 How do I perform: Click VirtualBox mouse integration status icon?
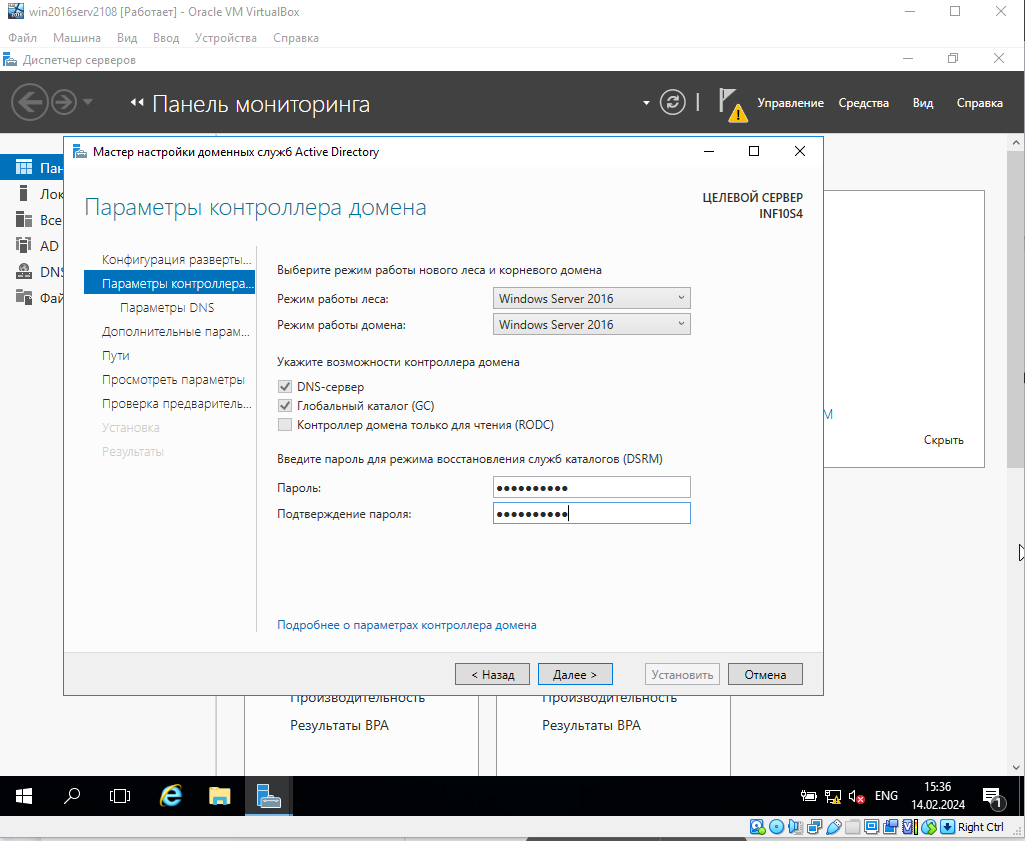(929, 827)
